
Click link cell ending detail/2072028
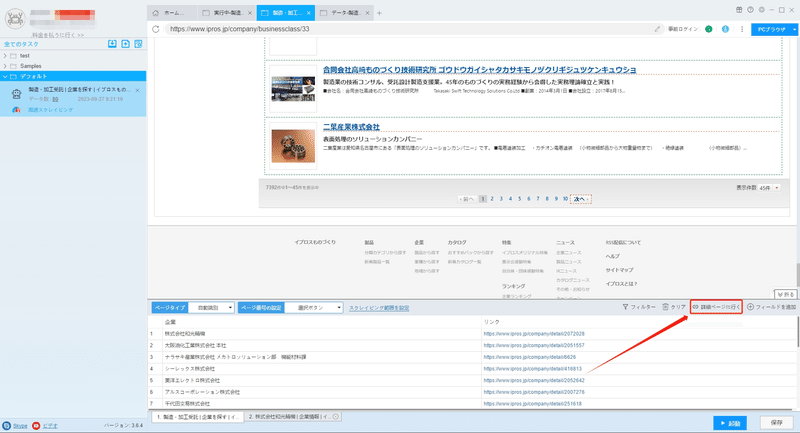534,334
